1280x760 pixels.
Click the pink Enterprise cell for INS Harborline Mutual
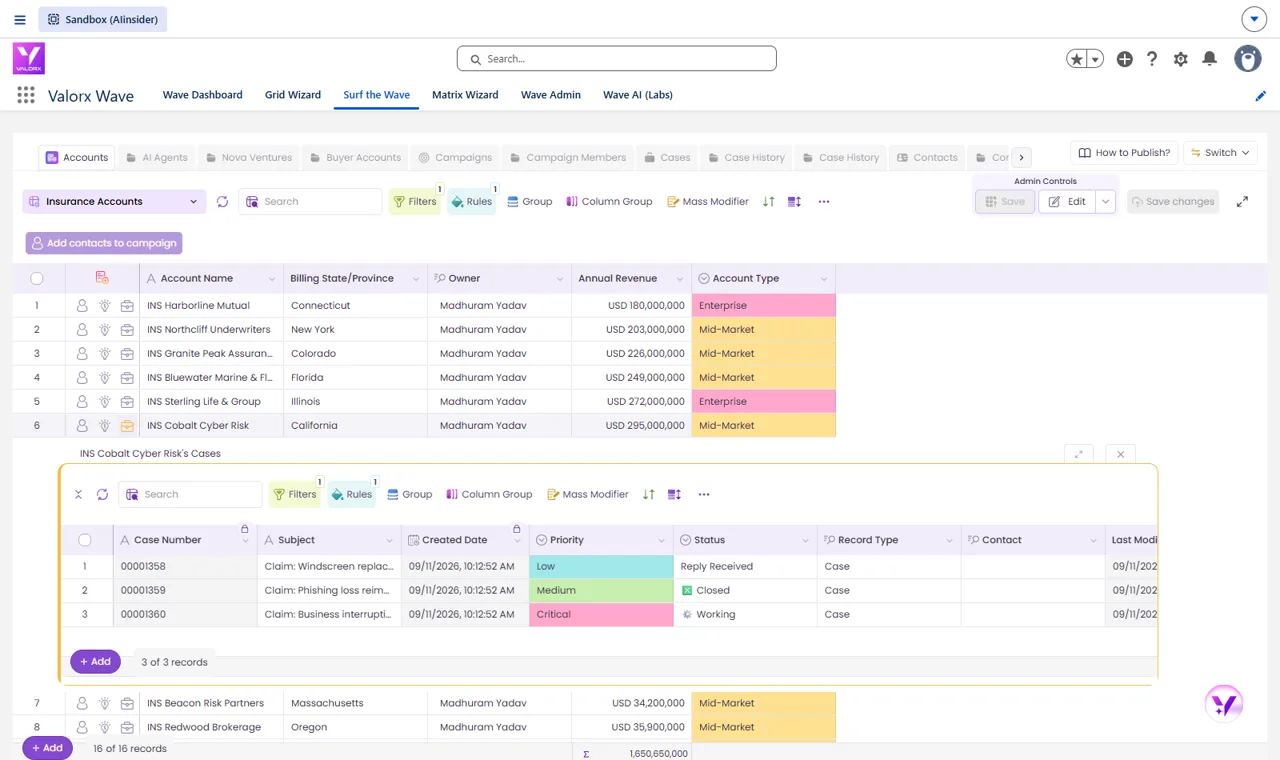(x=763, y=306)
